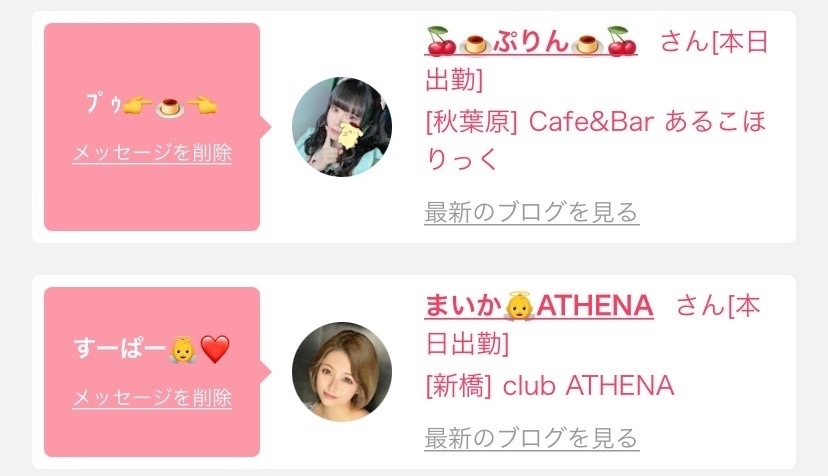Click まいか's round profile photo

pos(342,371)
